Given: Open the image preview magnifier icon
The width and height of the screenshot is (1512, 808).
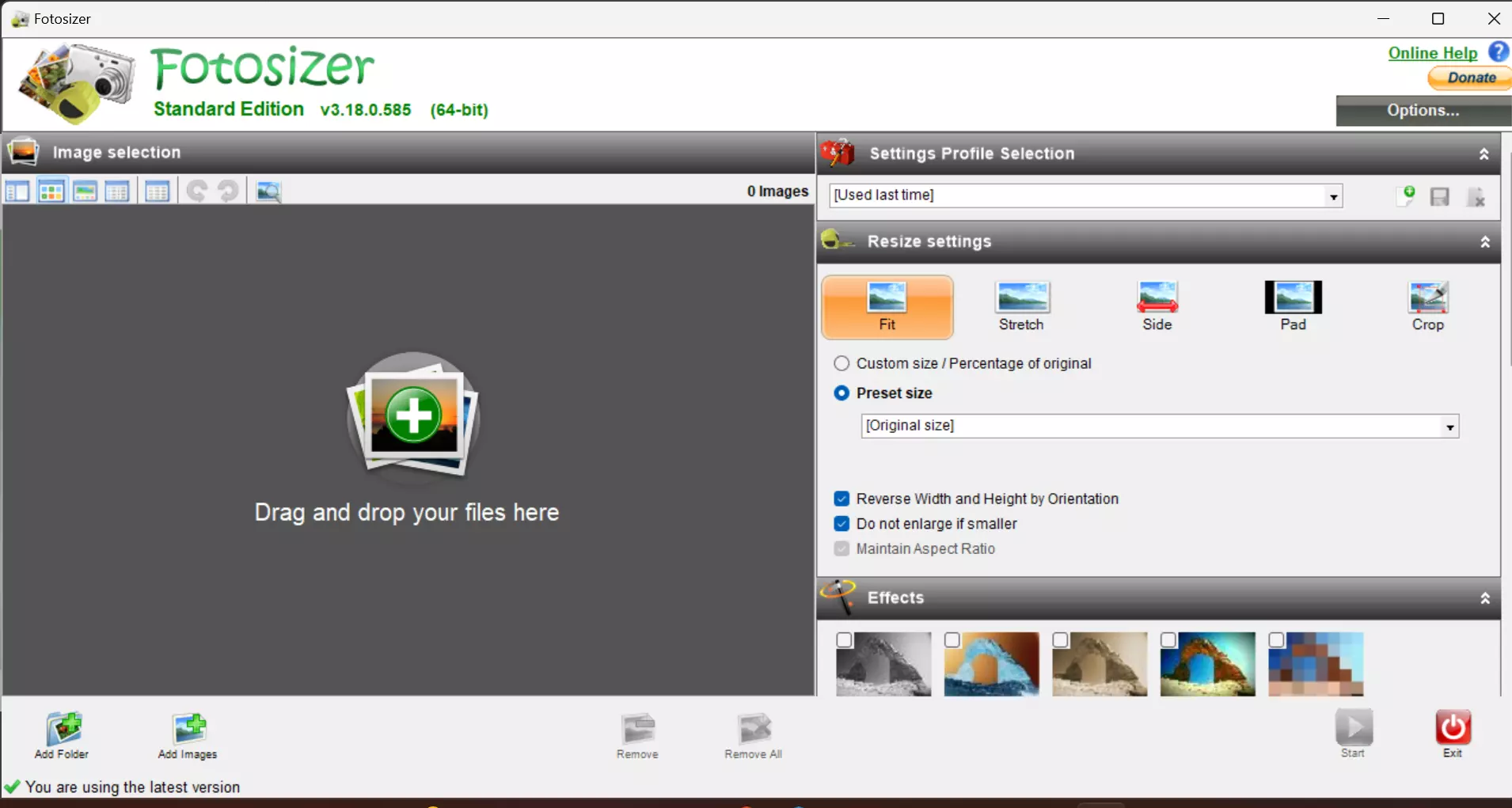Looking at the screenshot, I should [x=268, y=191].
